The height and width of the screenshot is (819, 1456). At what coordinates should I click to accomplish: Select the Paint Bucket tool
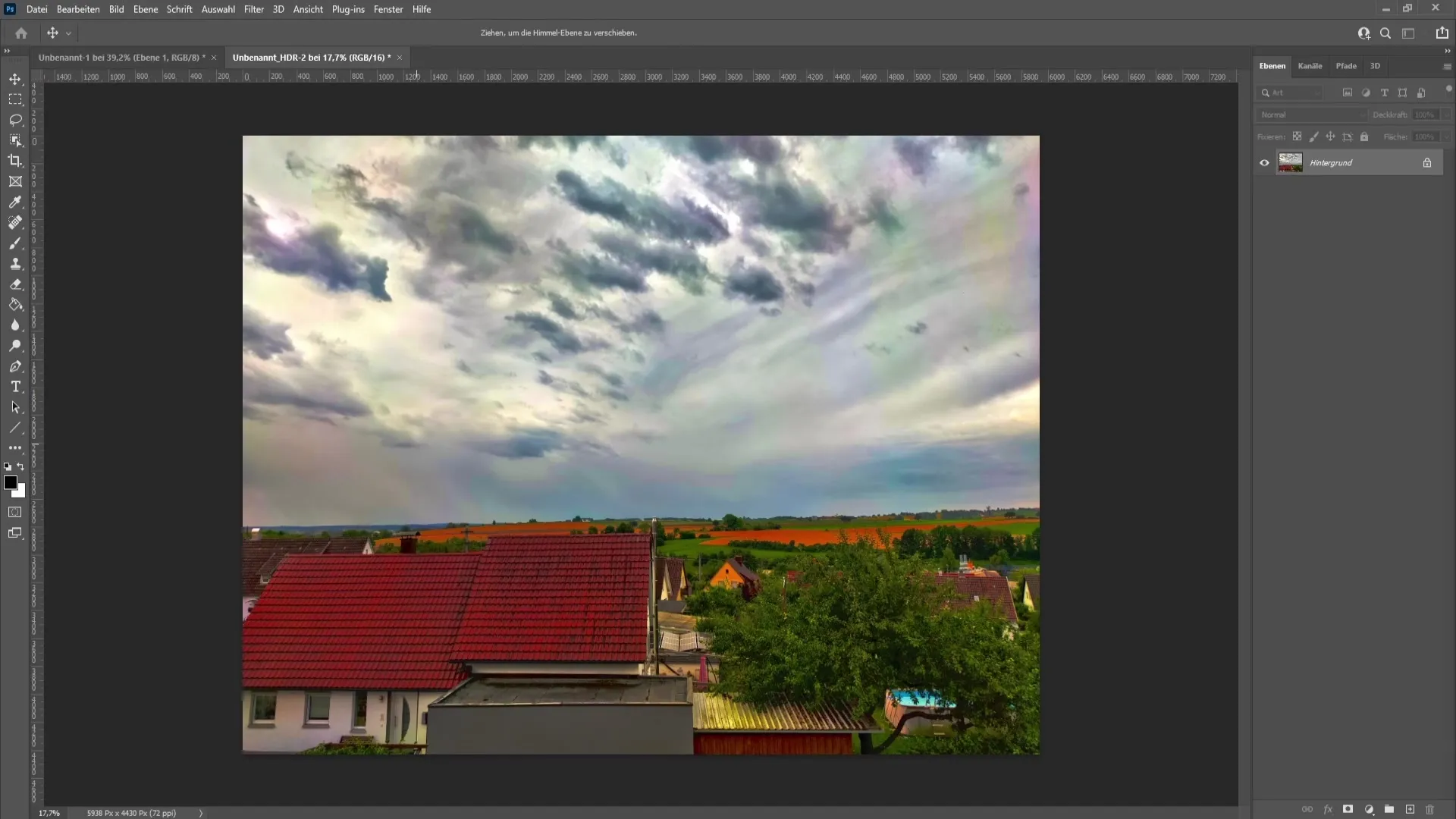(15, 305)
